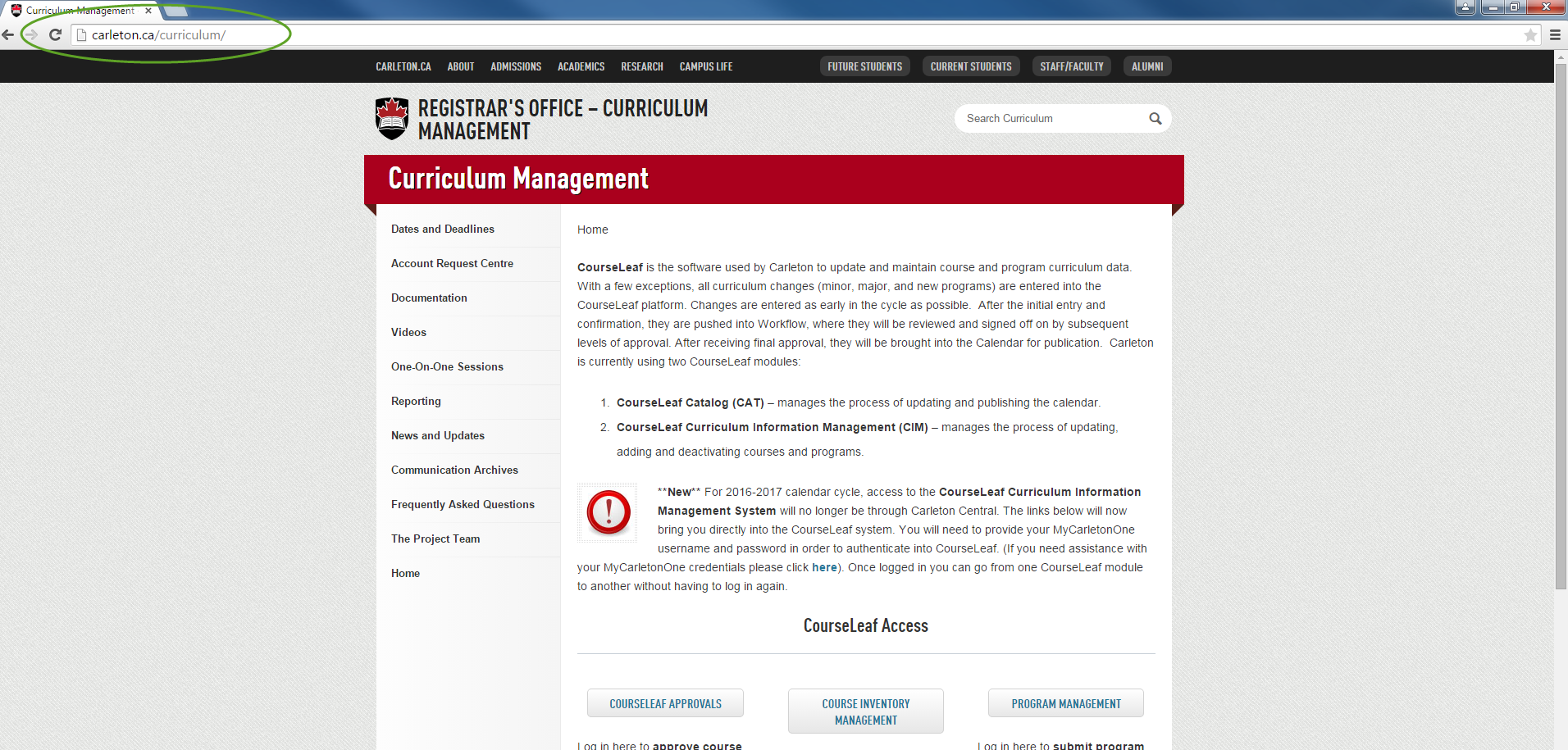
Task: Click the COURSE INVENTORY MANAGEMENT button
Action: coord(865,711)
